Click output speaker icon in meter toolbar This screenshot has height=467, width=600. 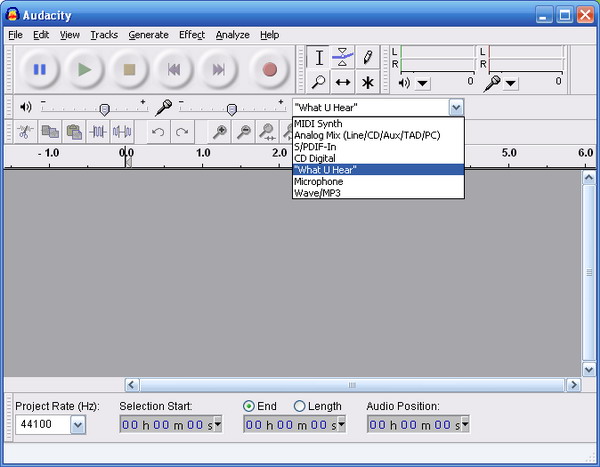coord(404,83)
